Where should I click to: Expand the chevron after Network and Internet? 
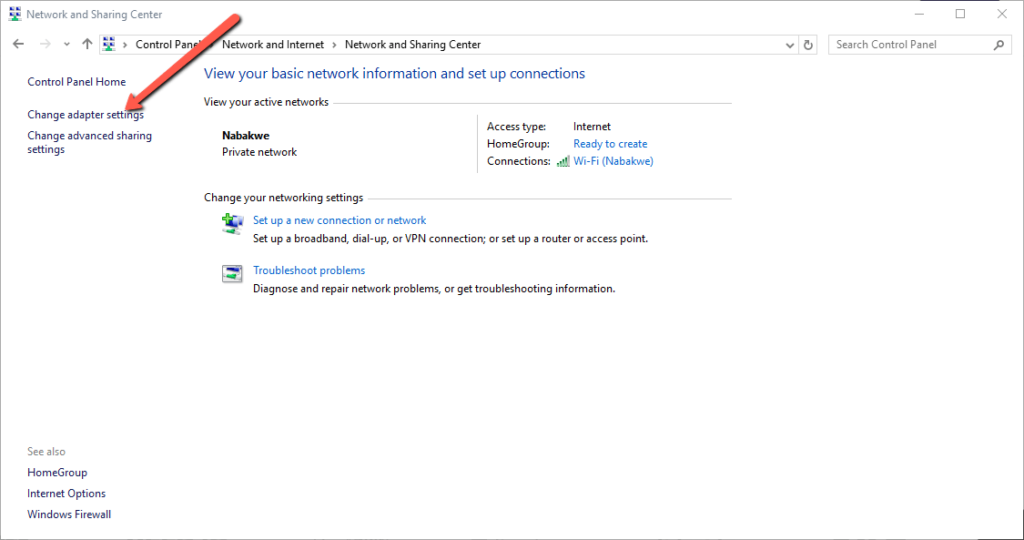pyautogui.click(x=336, y=45)
